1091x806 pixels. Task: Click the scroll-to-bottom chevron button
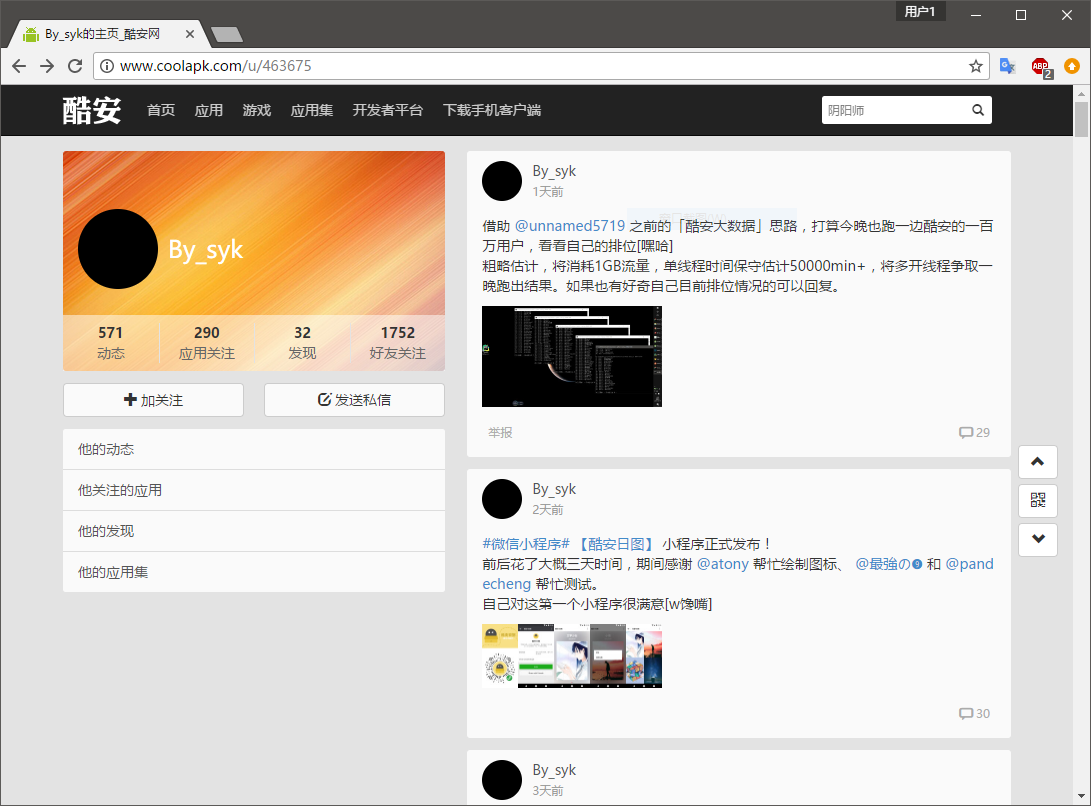click(1037, 539)
